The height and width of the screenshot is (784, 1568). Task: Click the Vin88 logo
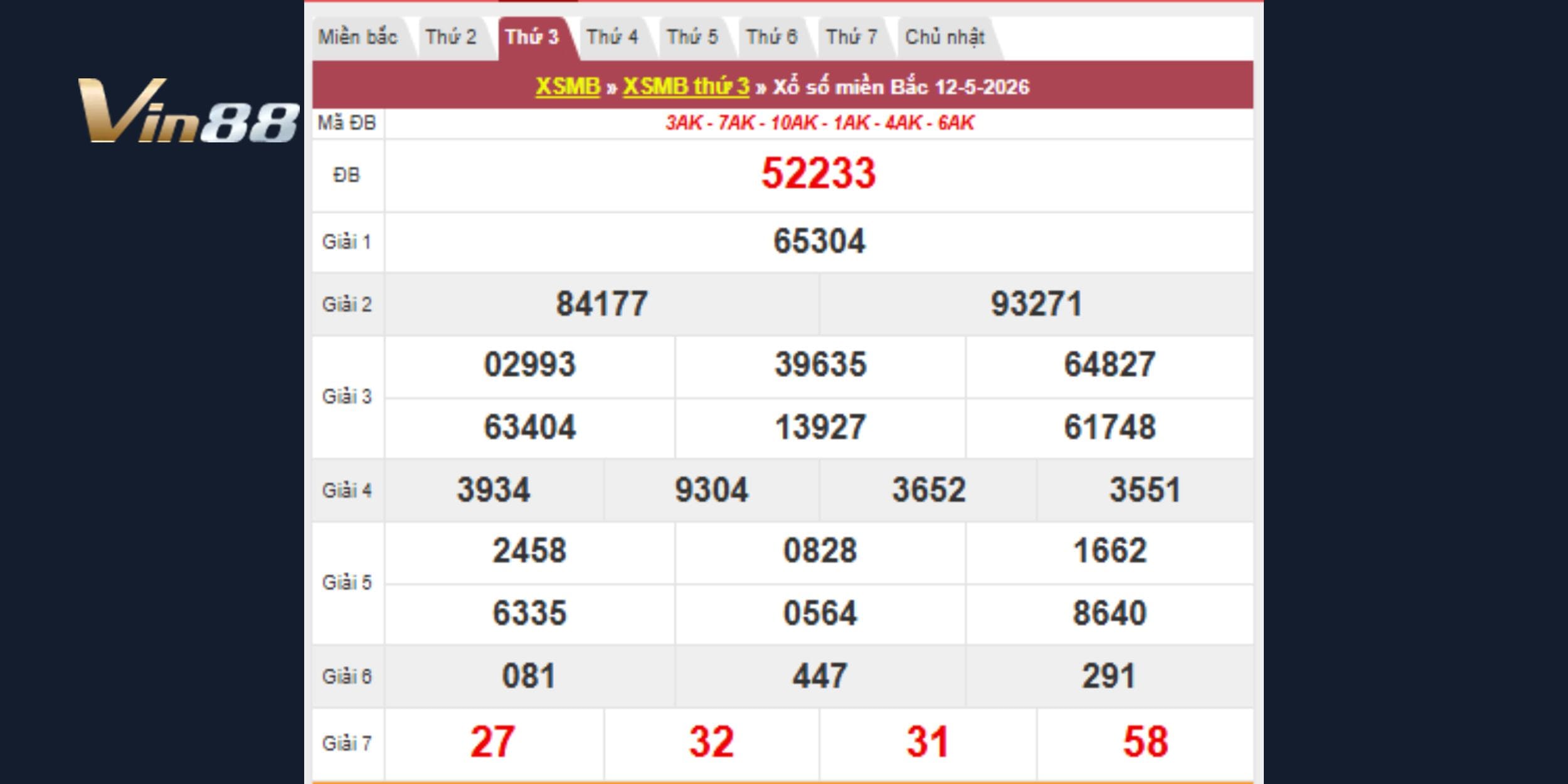coord(188,110)
